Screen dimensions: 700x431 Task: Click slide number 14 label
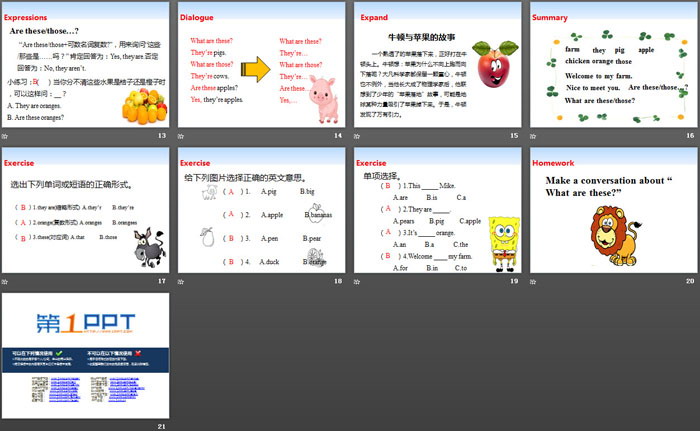pos(338,135)
